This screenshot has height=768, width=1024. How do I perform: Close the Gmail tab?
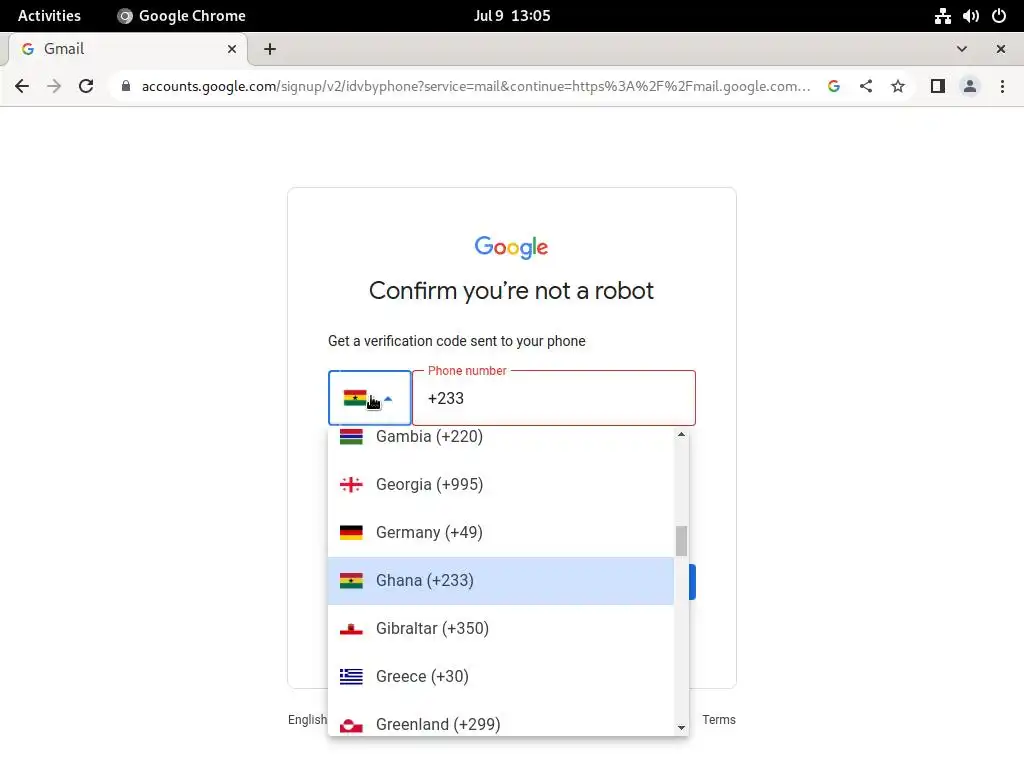(x=232, y=49)
